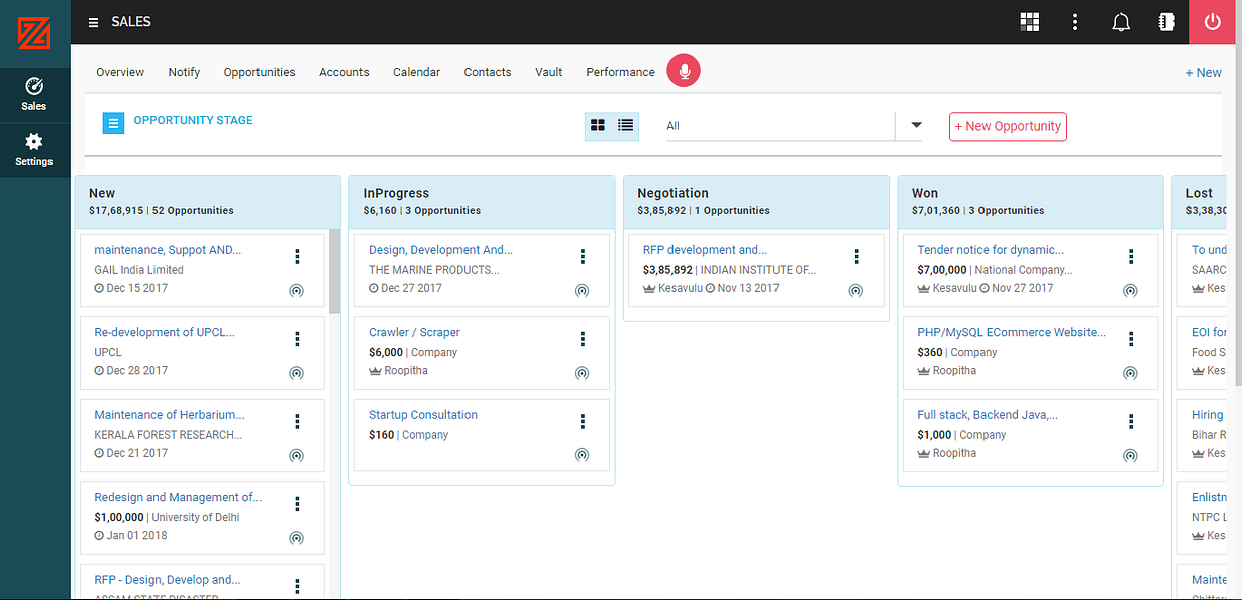The image size is (1242, 600).
Task: Open the Accounts tab
Action: click(344, 72)
